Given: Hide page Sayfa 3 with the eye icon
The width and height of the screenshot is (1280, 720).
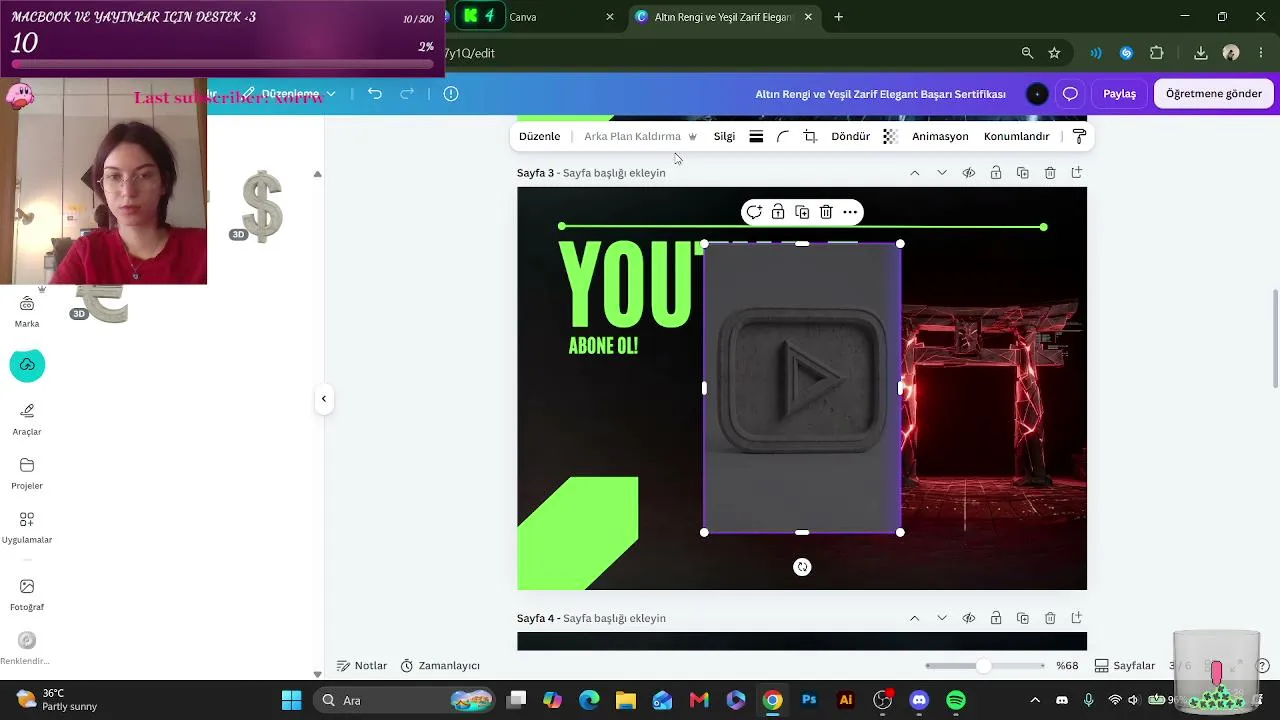Looking at the screenshot, I should pos(969,173).
